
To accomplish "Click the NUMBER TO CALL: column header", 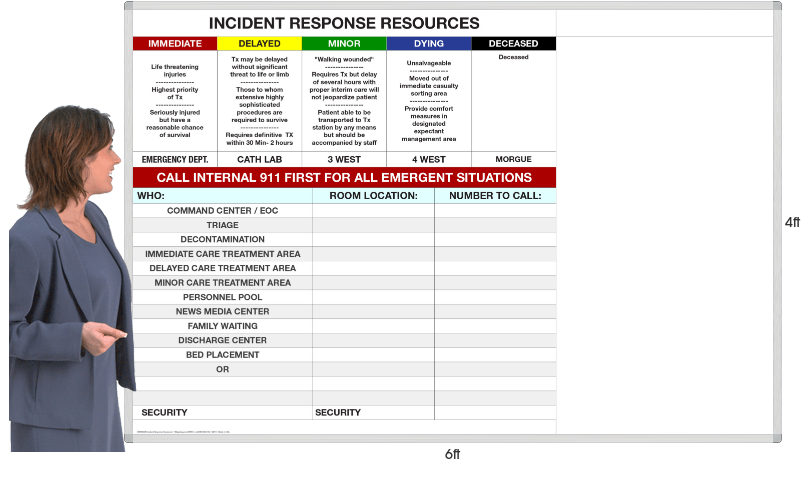I will pos(495,196).
